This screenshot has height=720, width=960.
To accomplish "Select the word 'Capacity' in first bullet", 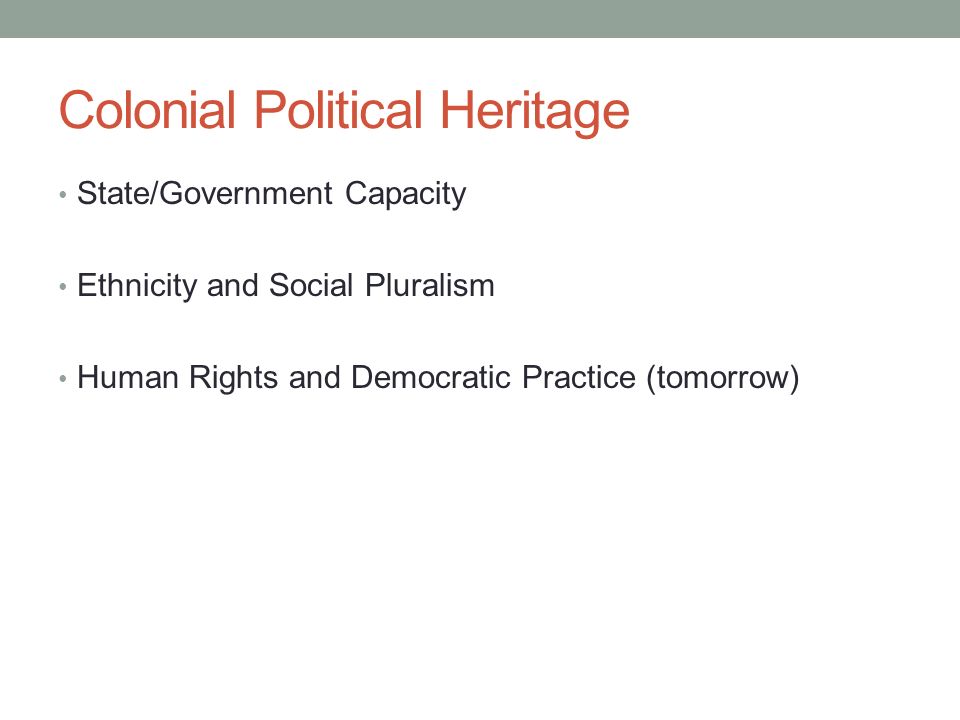I will [405, 195].
